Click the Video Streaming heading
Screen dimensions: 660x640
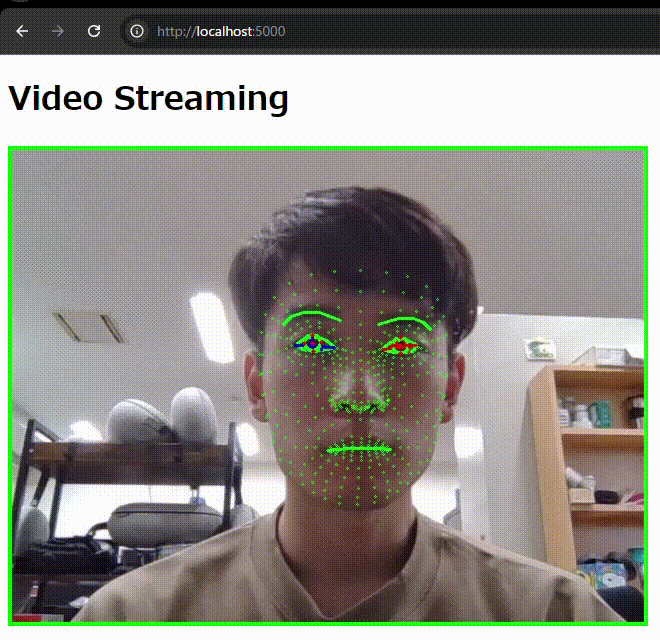148,98
